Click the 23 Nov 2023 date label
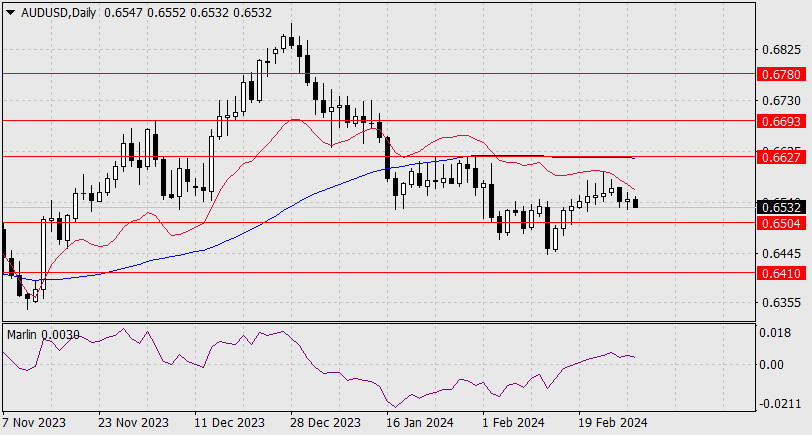 pyautogui.click(x=134, y=423)
